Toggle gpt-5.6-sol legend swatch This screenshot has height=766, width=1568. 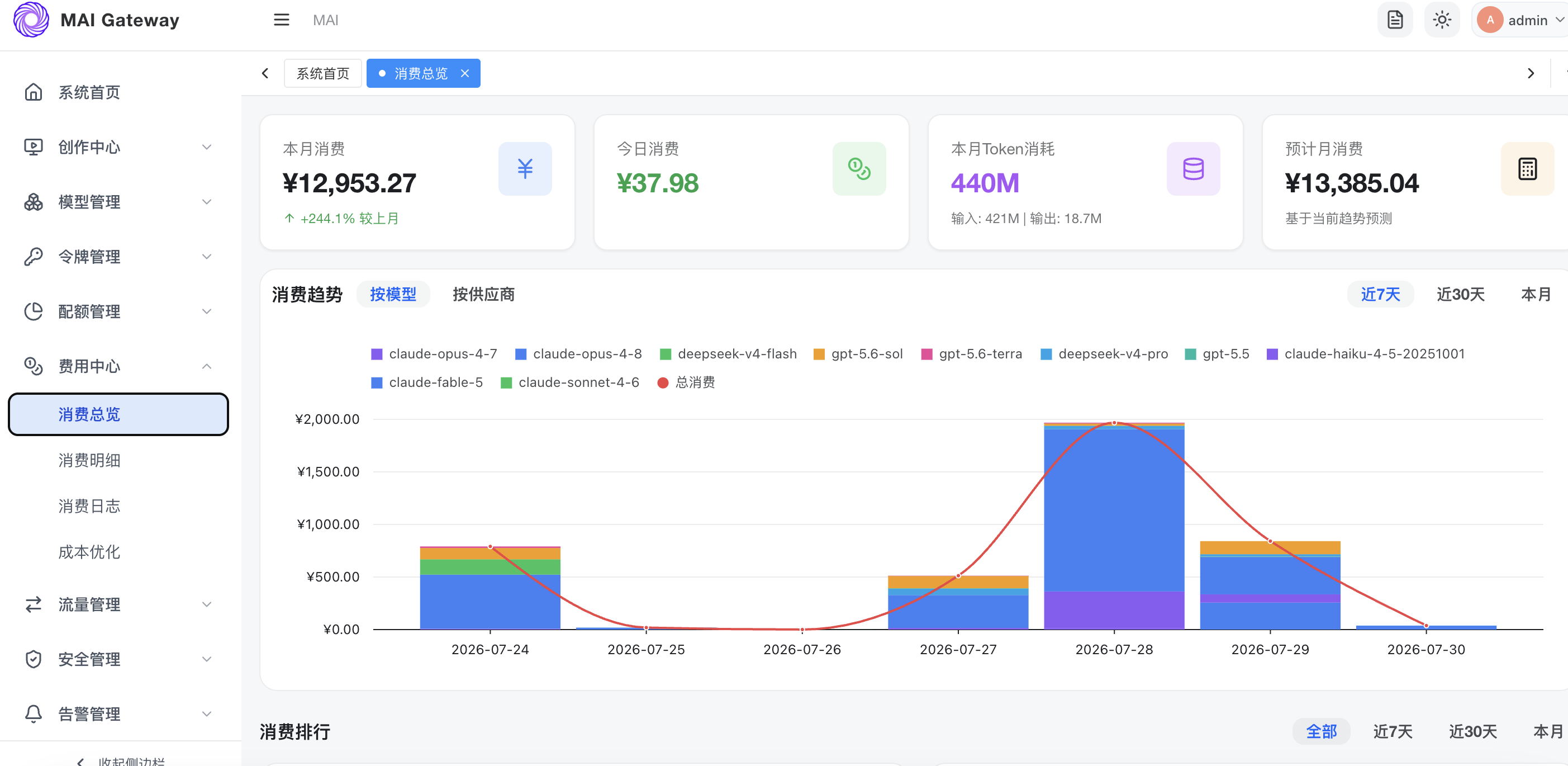tap(819, 354)
